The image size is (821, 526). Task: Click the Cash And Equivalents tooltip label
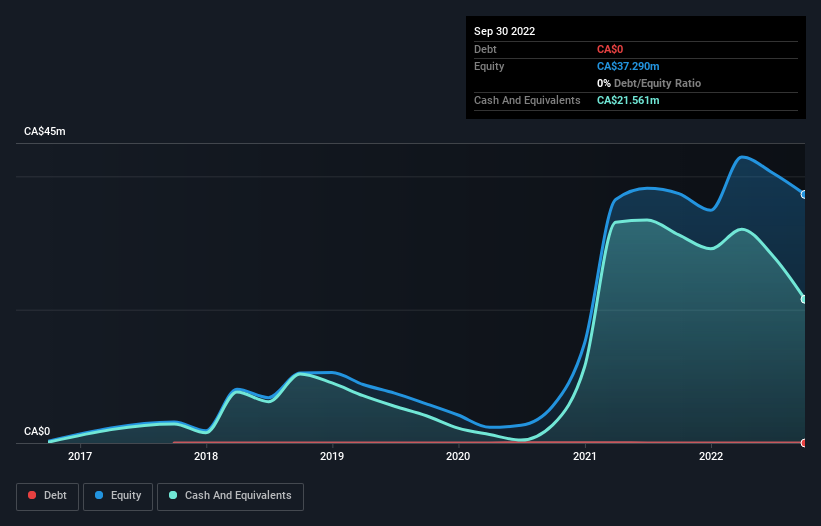[x=527, y=100]
